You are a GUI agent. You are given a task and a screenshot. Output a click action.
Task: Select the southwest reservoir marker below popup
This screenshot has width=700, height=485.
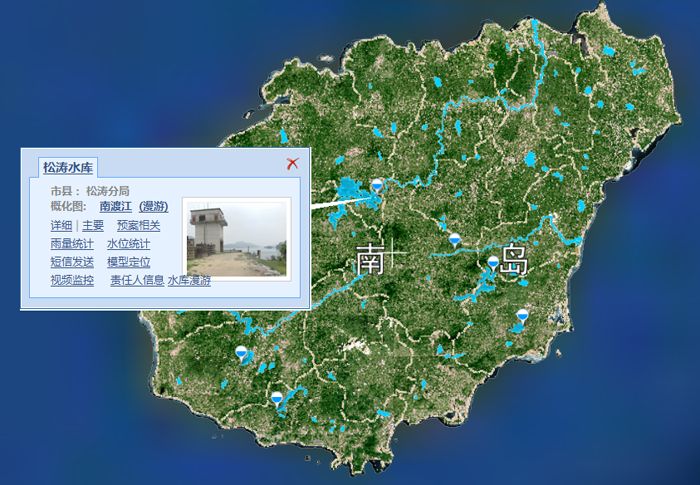pos(241,353)
